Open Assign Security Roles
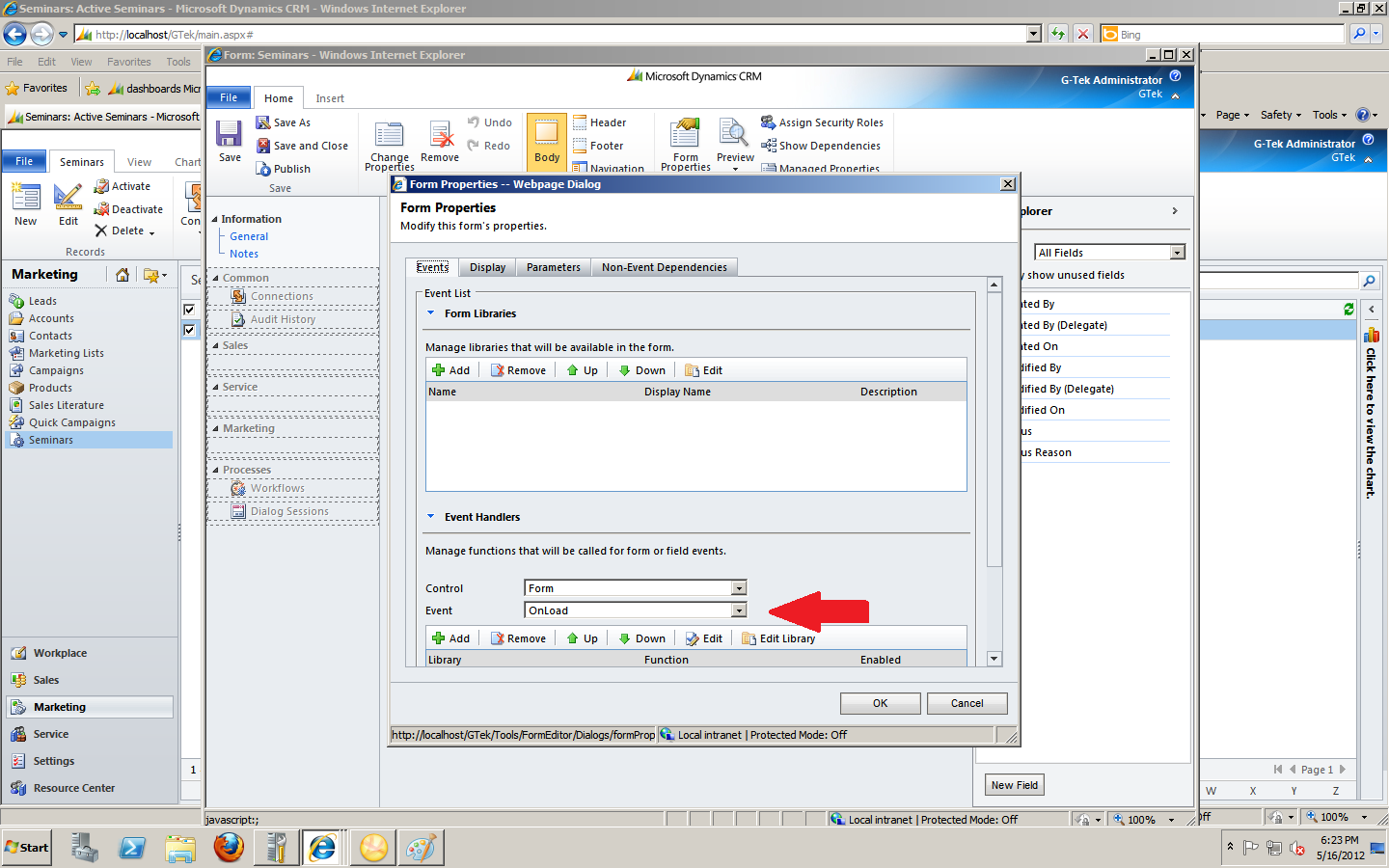The height and width of the screenshot is (868, 1389). pyautogui.click(x=822, y=122)
